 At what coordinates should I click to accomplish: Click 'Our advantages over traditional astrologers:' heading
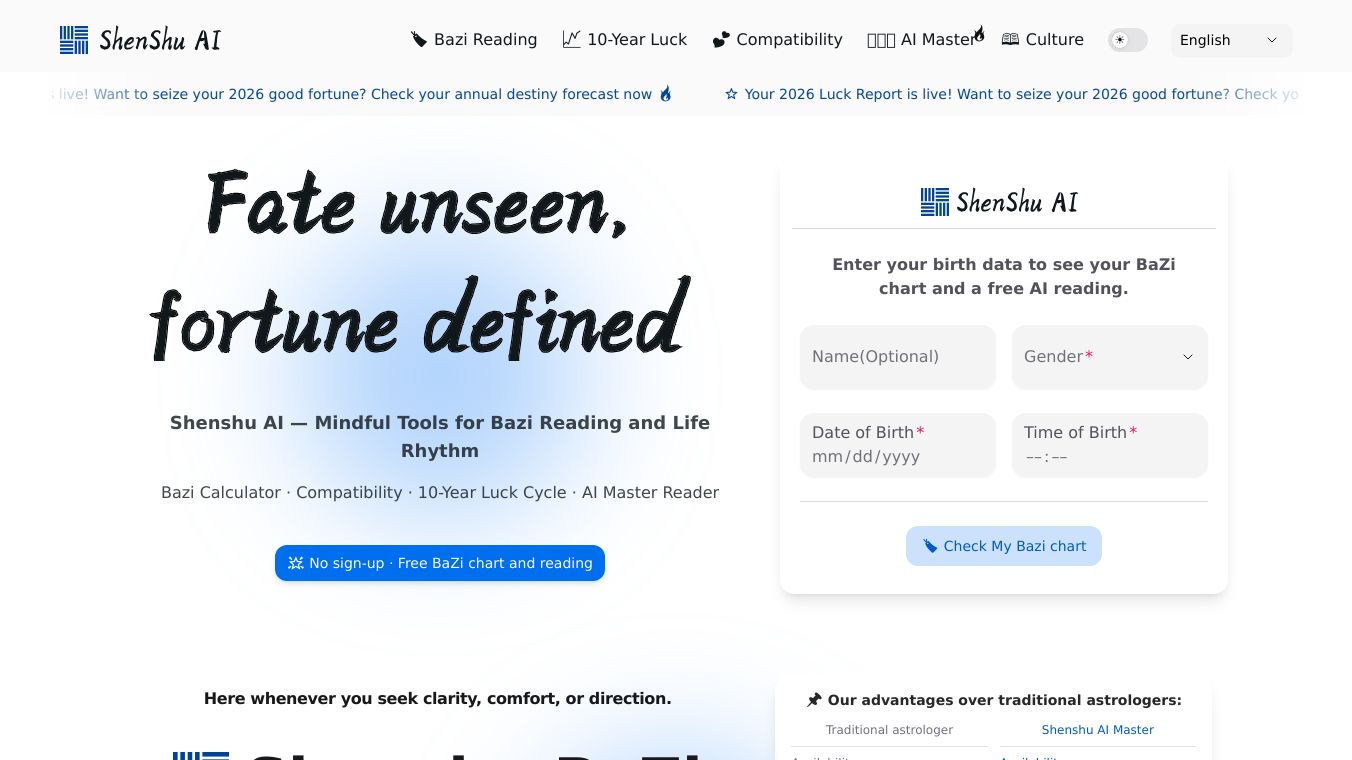coord(1005,700)
